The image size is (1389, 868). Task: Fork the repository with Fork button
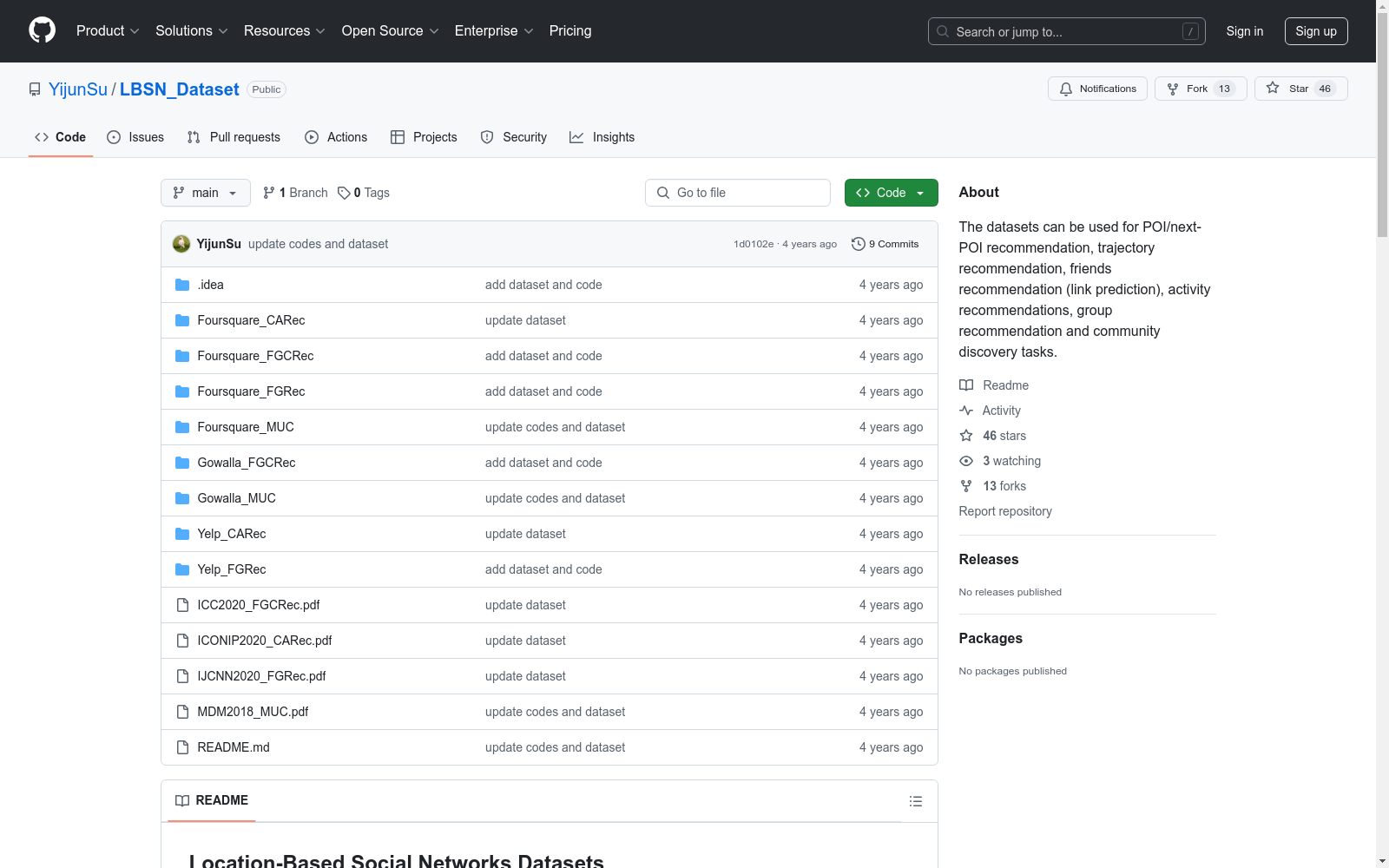coord(1201,89)
